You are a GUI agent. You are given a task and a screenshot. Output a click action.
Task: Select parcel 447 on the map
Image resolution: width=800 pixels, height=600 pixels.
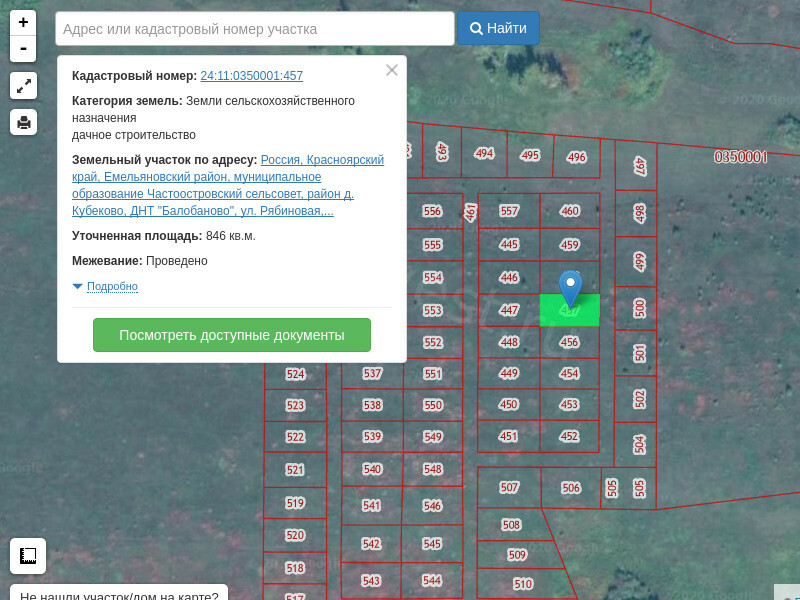[x=509, y=310]
